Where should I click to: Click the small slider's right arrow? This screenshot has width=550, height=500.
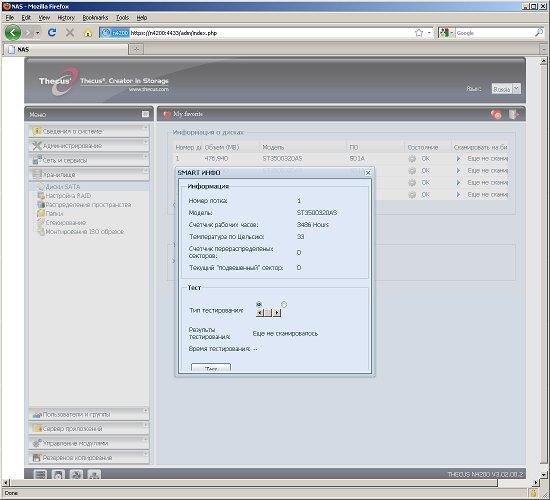277,312
